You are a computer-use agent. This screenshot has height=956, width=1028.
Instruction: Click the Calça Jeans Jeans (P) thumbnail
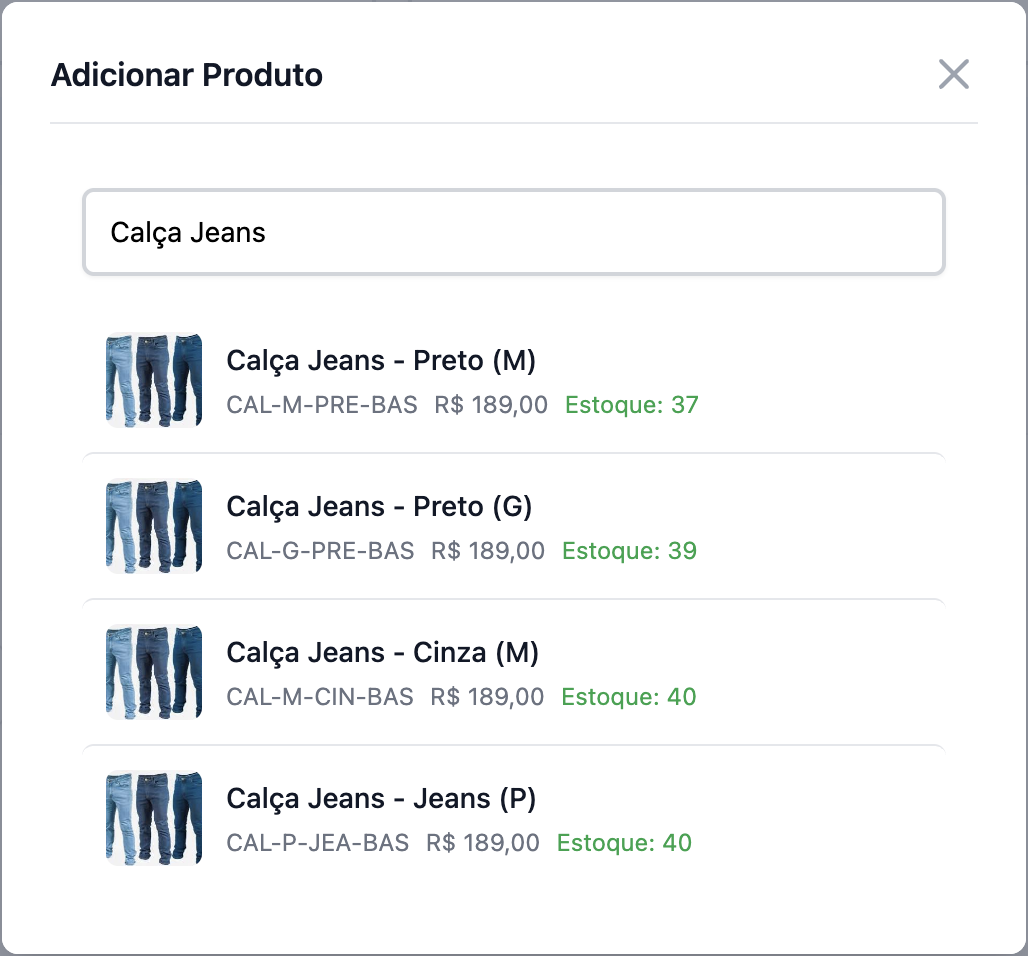154,818
